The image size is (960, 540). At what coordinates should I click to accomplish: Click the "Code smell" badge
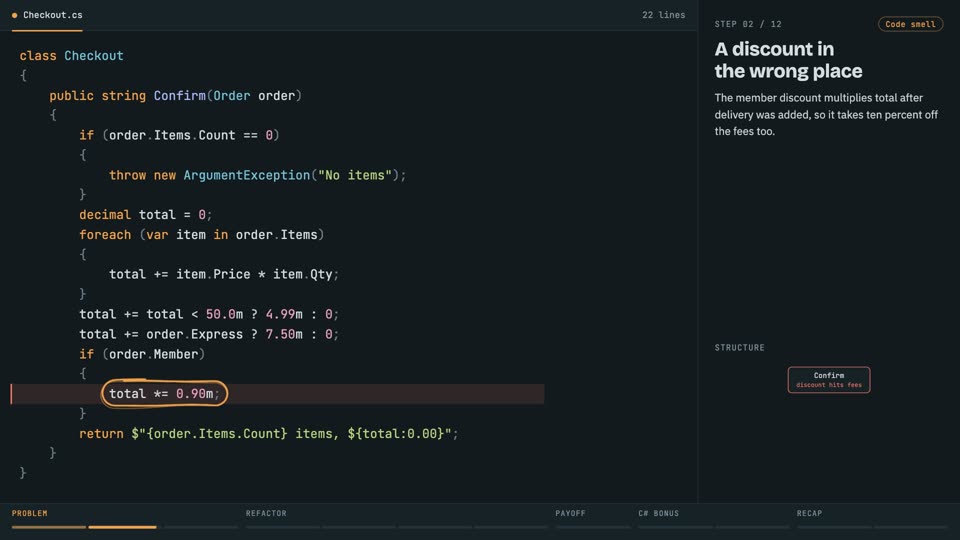point(910,24)
